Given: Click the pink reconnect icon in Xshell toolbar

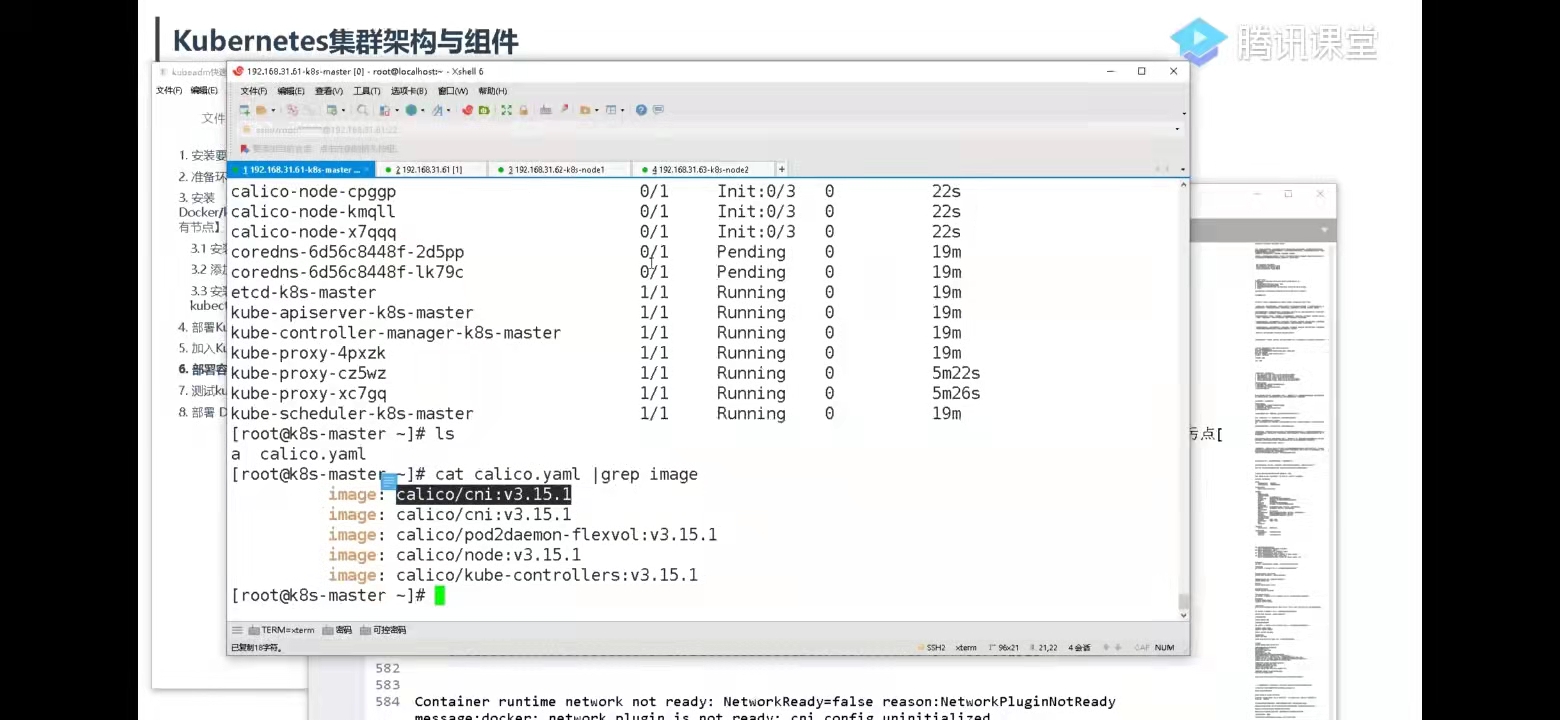Looking at the screenshot, I should pos(292,110).
